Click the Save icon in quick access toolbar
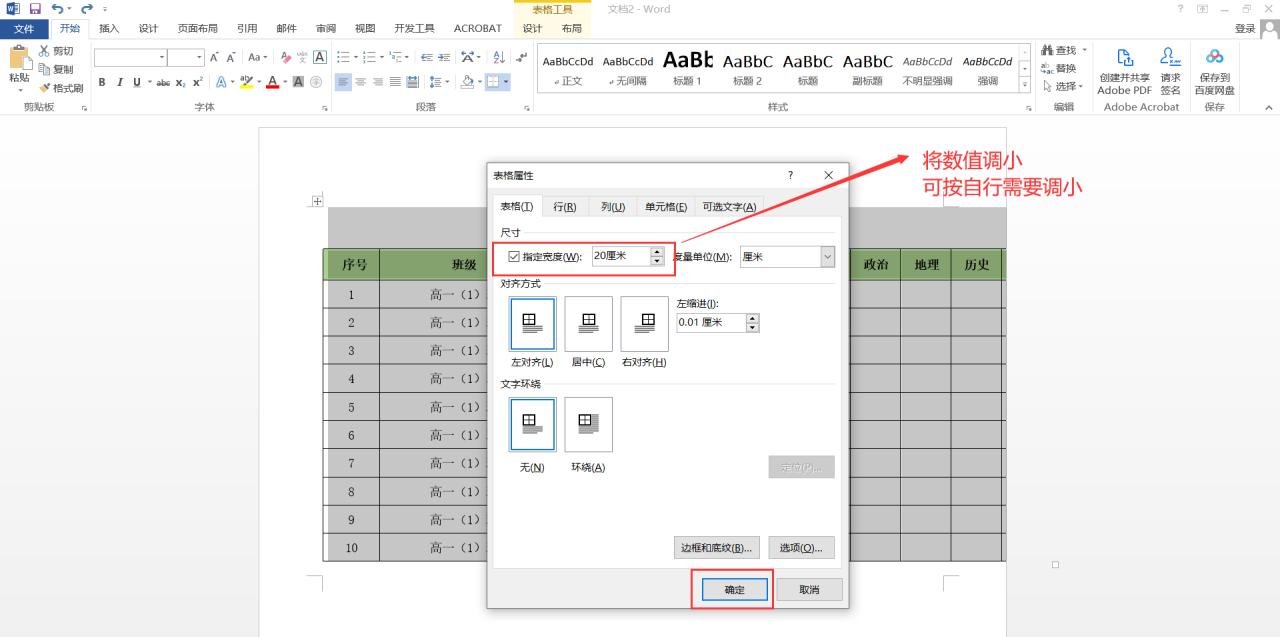 click(x=34, y=9)
